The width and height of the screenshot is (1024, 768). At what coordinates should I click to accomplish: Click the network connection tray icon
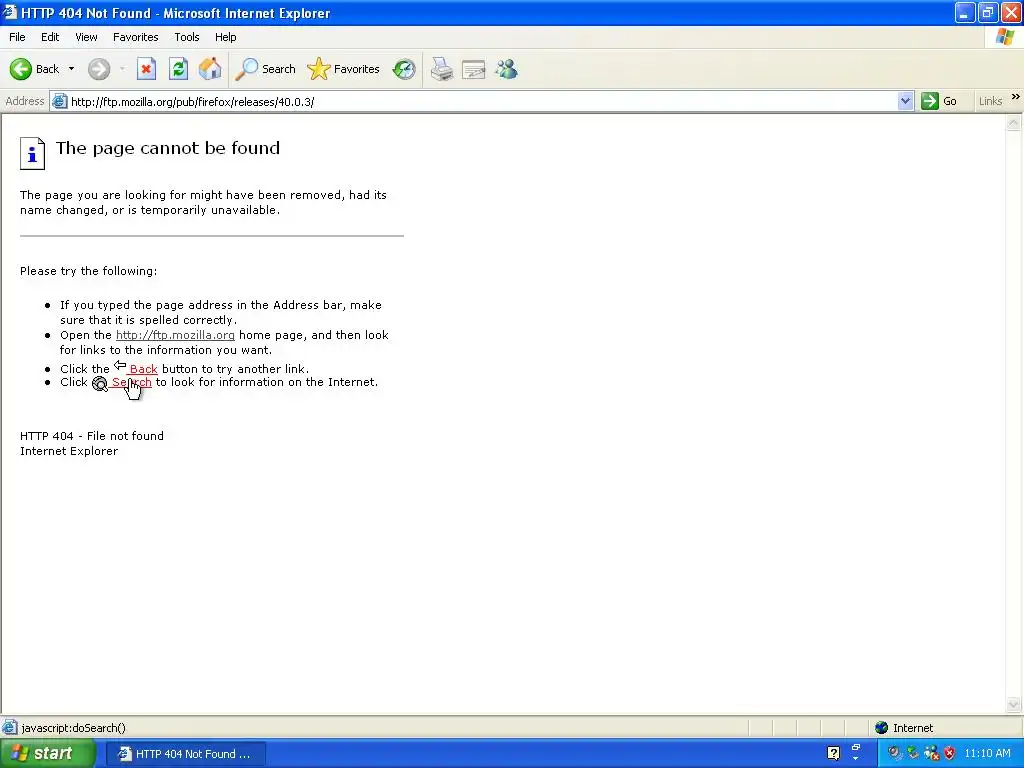pyautogui.click(x=913, y=754)
